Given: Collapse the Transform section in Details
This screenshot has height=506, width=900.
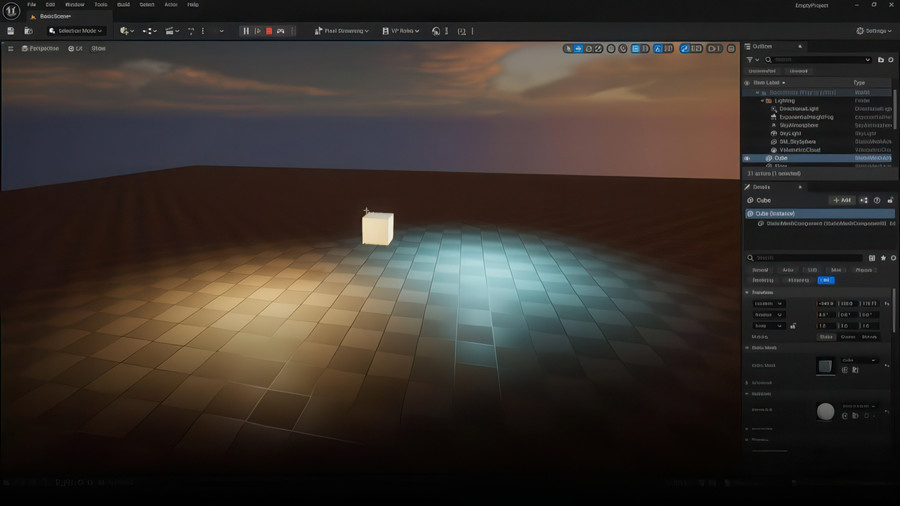Looking at the screenshot, I should (x=747, y=293).
